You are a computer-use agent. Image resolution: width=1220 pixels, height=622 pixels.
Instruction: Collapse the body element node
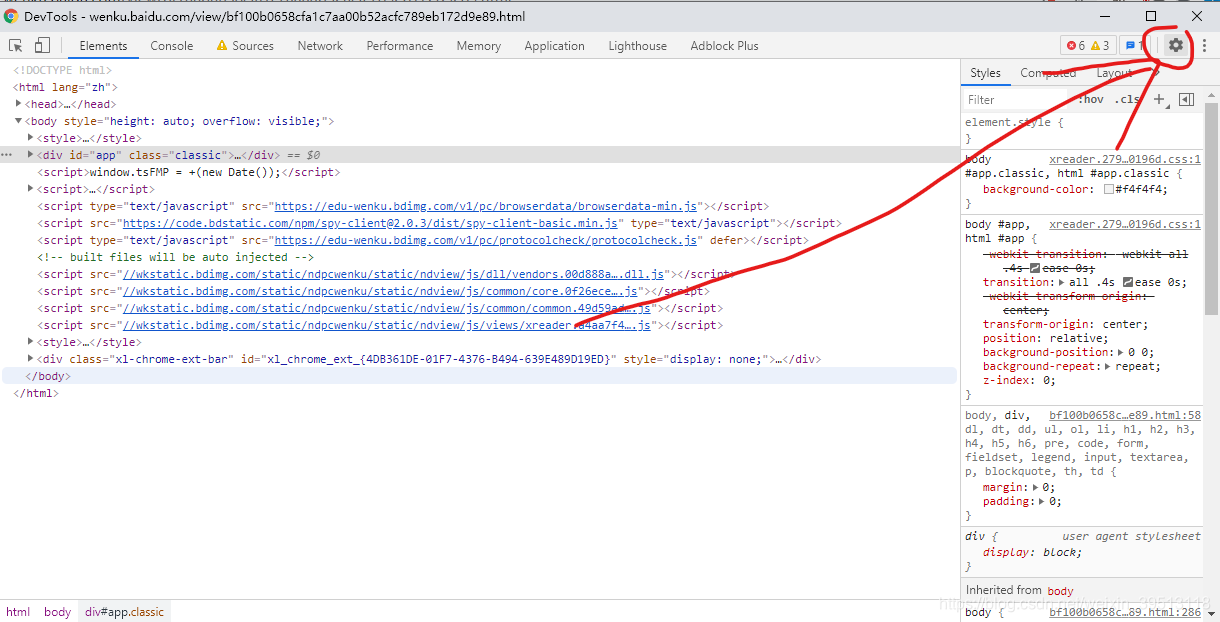tap(19, 121)
